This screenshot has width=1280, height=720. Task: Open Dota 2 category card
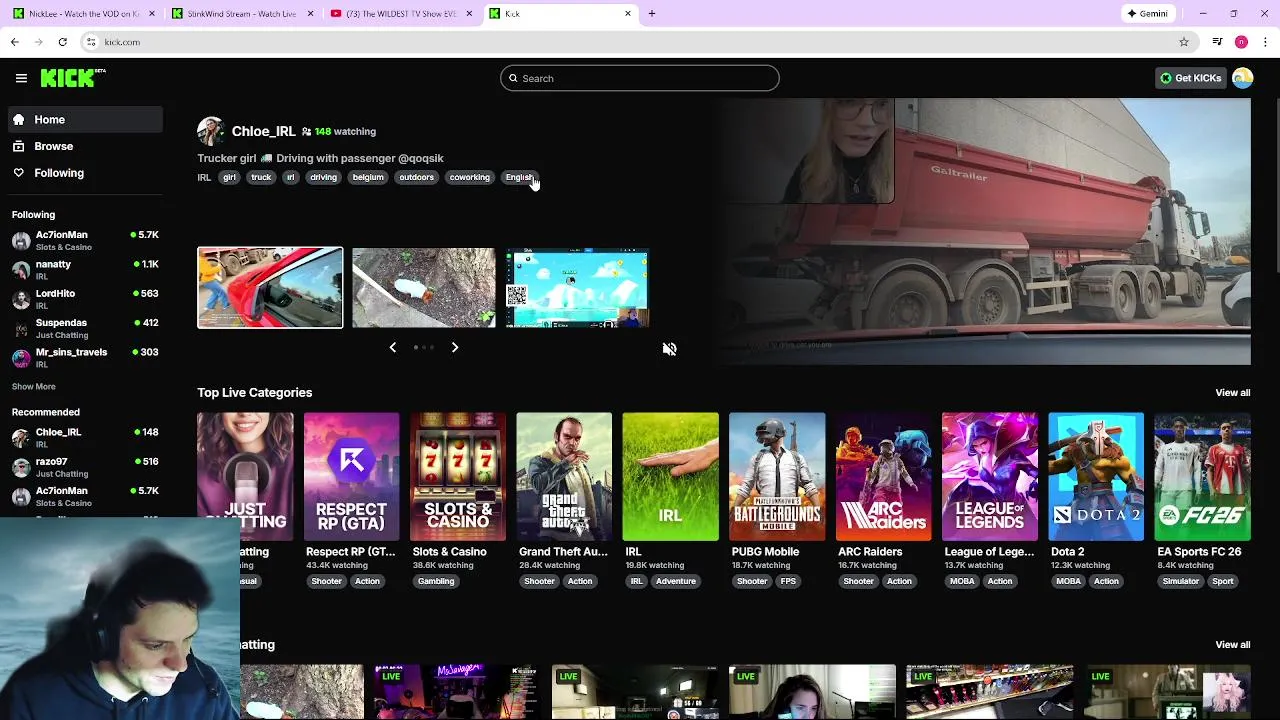(1096, 476)
